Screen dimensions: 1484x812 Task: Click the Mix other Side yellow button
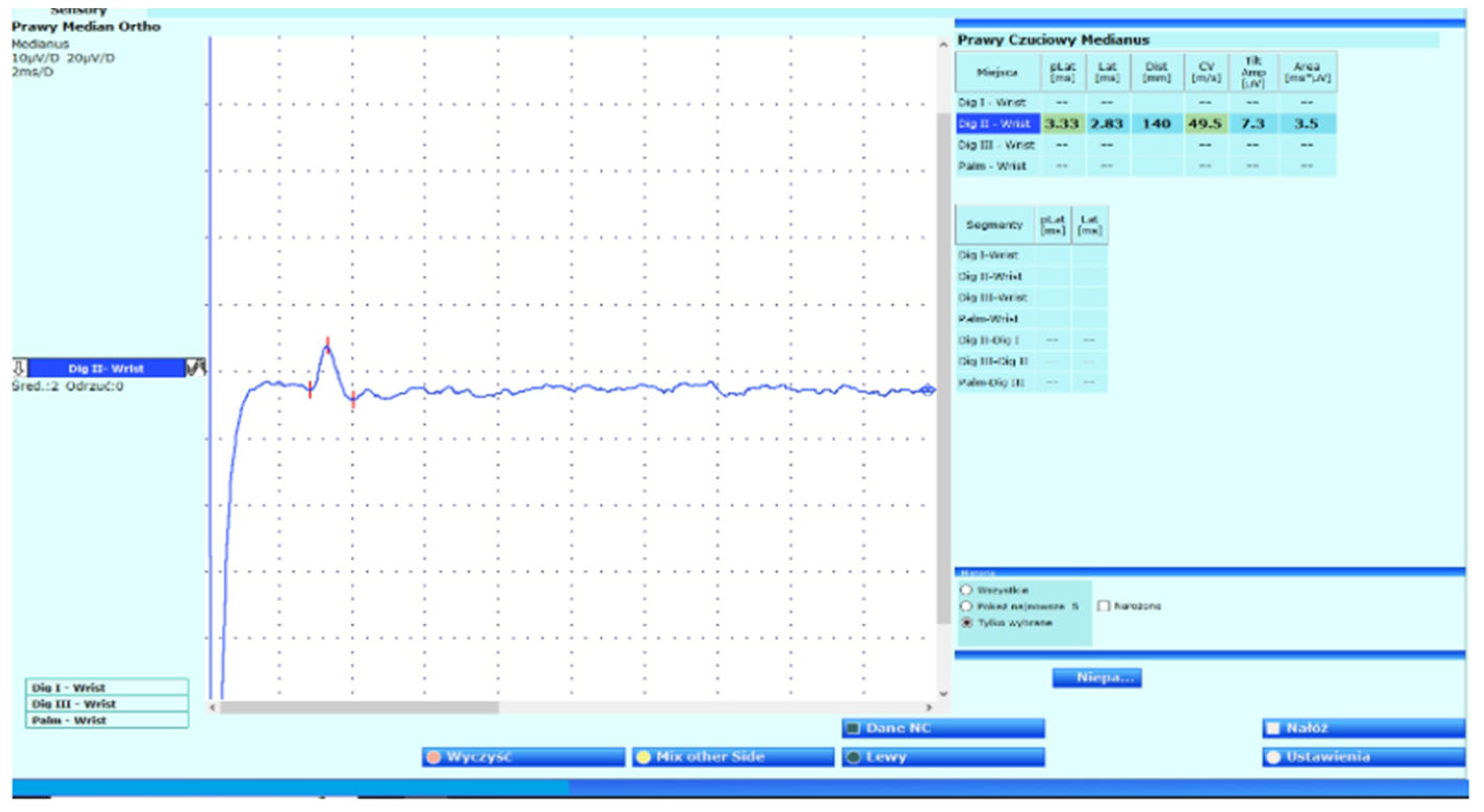click(732, 757)
